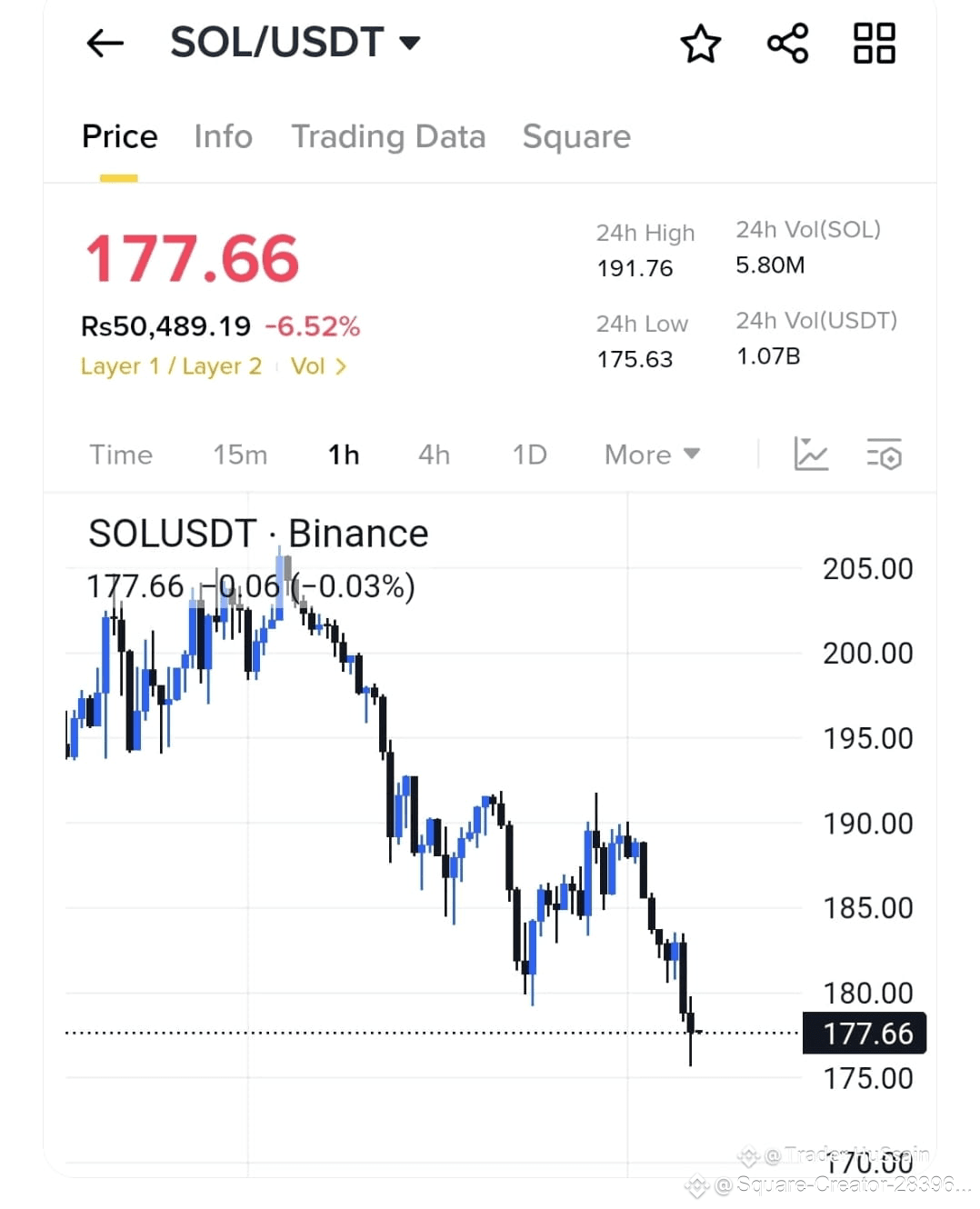
Task: Open the four-square grid menu icon
Action: coord(874,44)
